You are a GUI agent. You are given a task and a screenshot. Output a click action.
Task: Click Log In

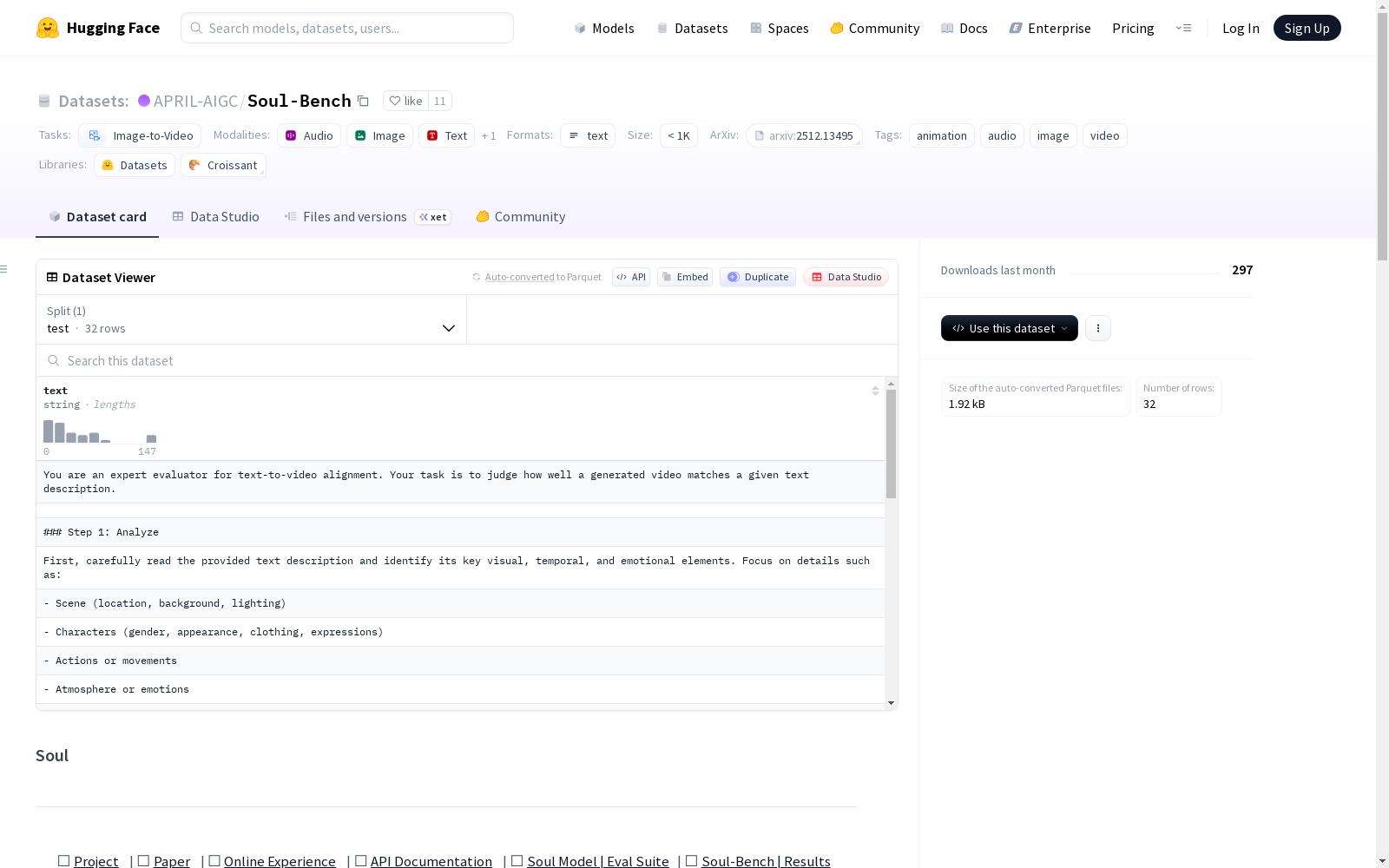coord(1241,28)
